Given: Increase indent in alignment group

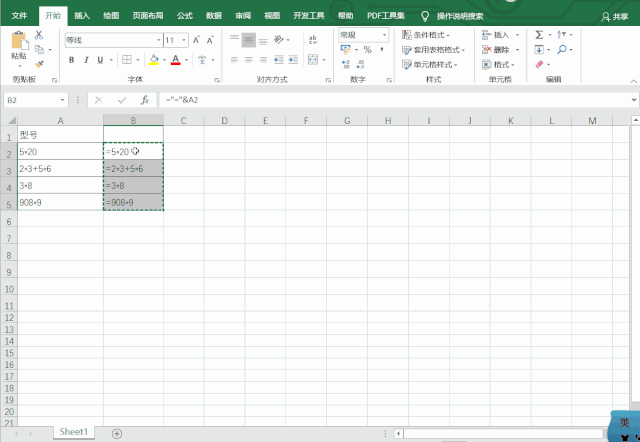Looking at the screenshot, I should (293, 60).
